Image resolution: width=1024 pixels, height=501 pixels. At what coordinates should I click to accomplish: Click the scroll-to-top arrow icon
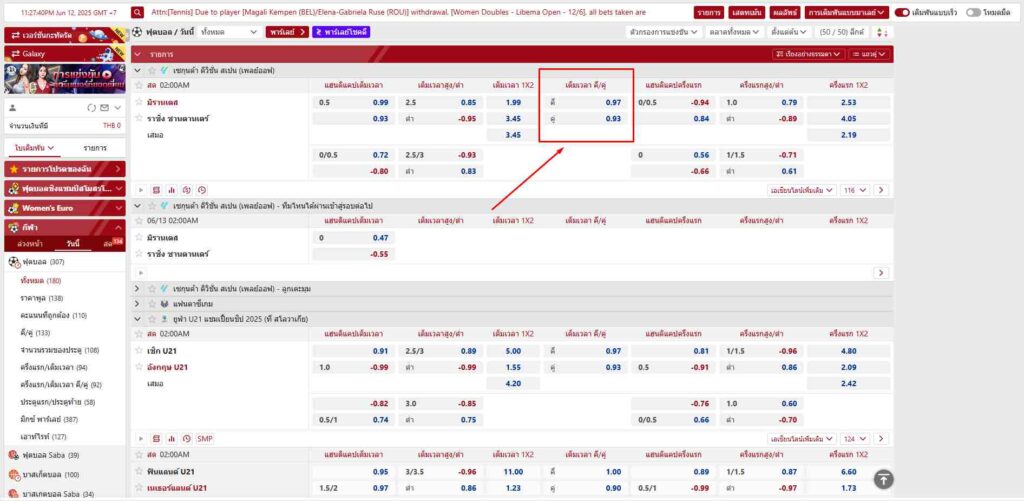pyautogui.click(x=883, y=479)
